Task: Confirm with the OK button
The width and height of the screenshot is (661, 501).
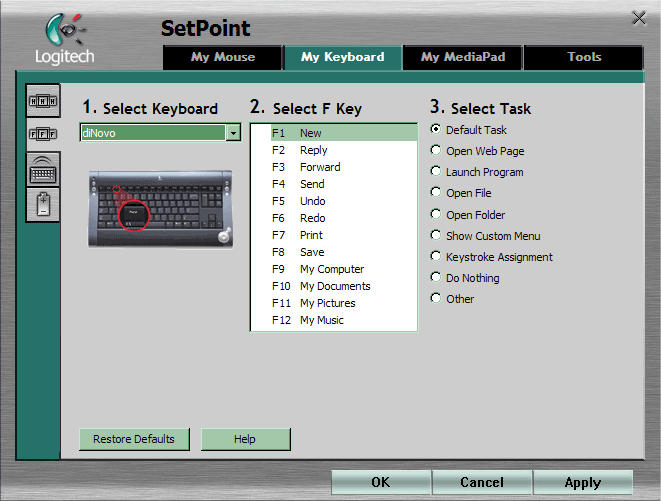Action: 381,482
